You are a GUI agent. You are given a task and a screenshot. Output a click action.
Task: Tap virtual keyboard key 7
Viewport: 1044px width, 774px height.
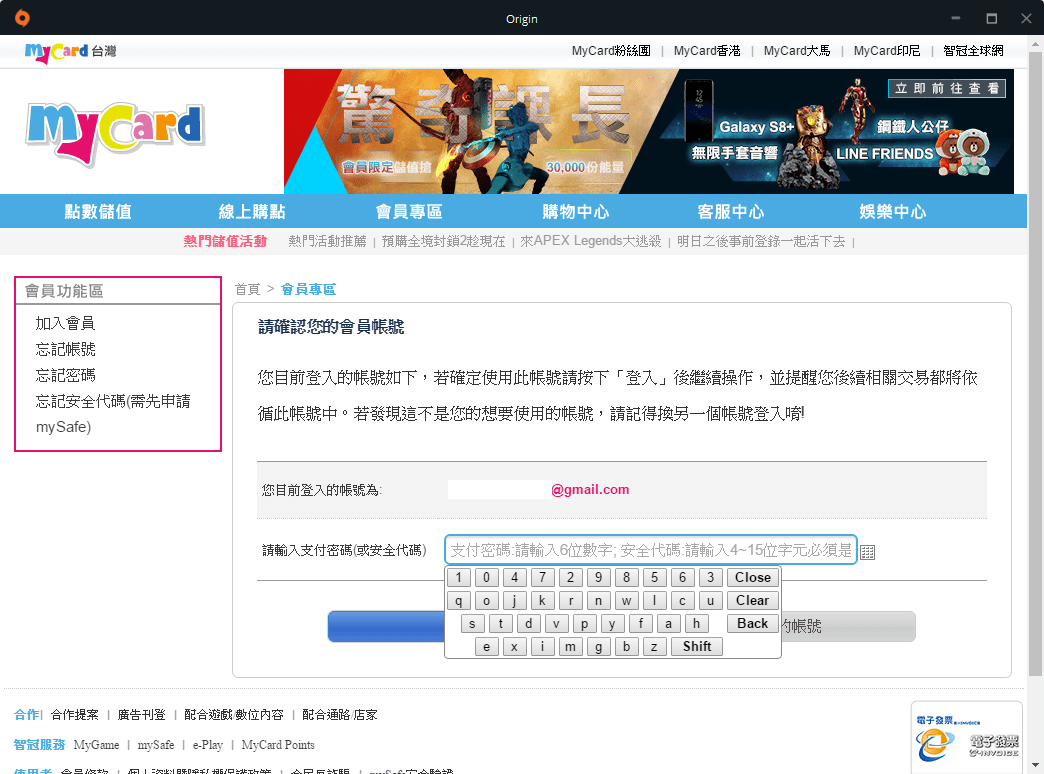click(542, 578)
